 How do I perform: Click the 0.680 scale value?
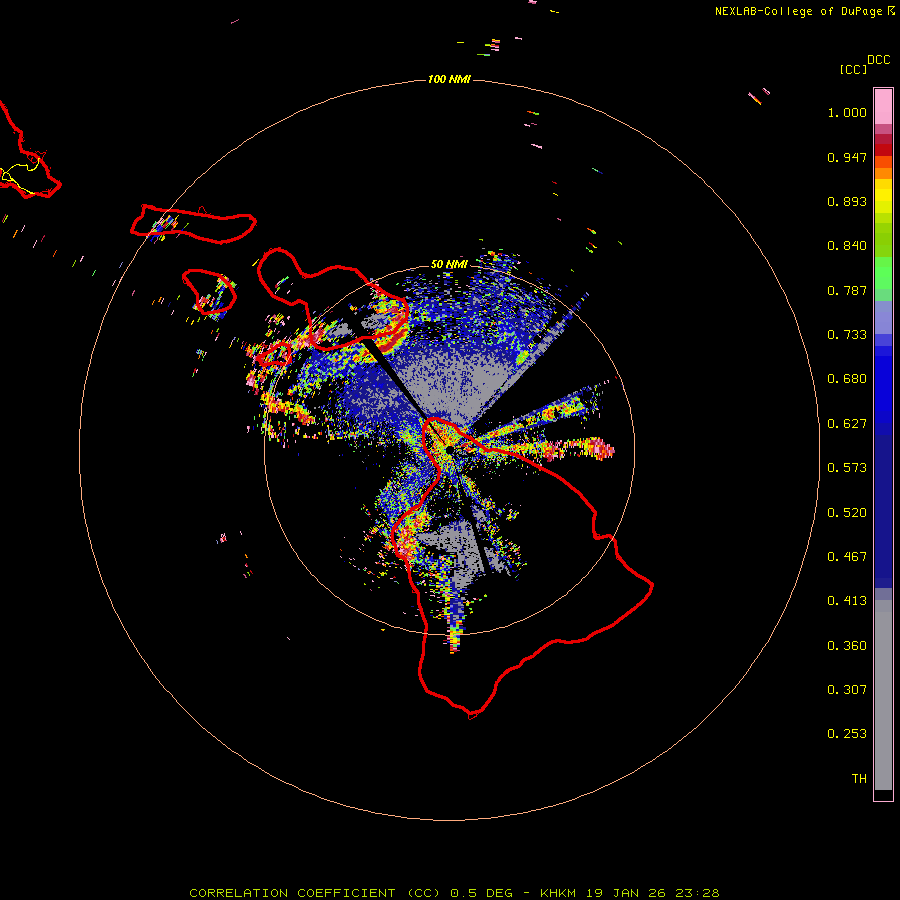(847, 379)
